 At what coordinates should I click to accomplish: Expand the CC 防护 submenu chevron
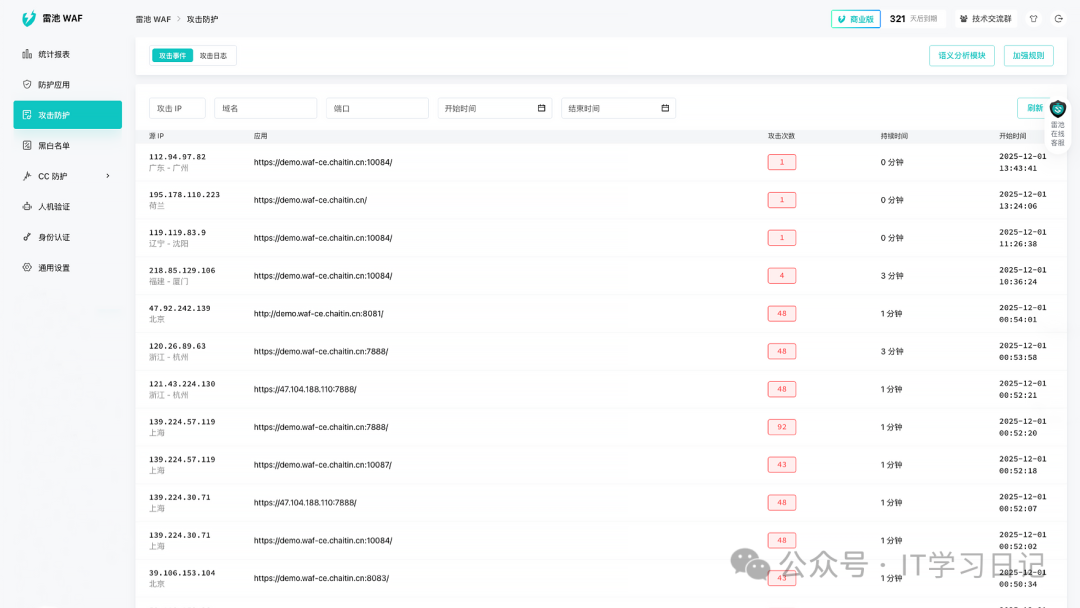pos(108,176)
